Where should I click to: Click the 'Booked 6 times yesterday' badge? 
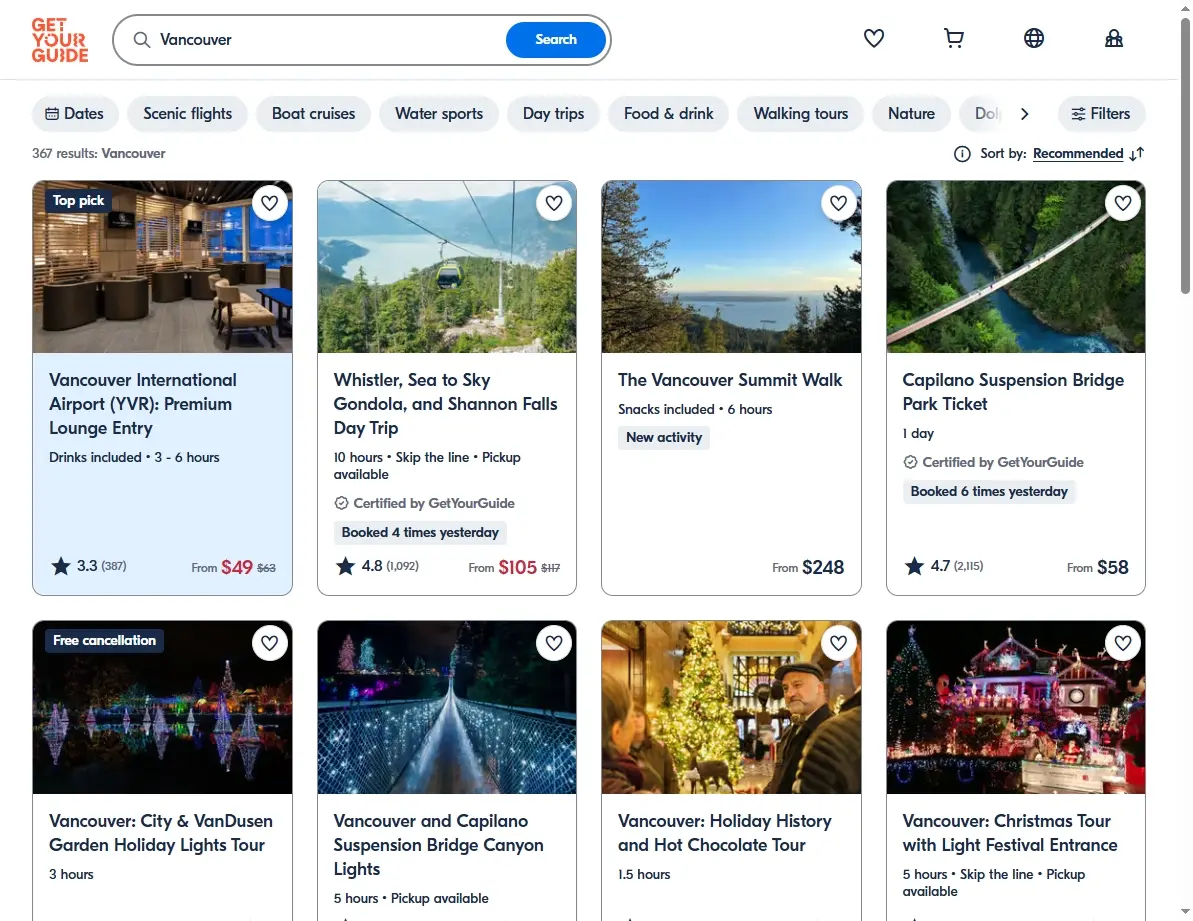click(x=989, y=491)
